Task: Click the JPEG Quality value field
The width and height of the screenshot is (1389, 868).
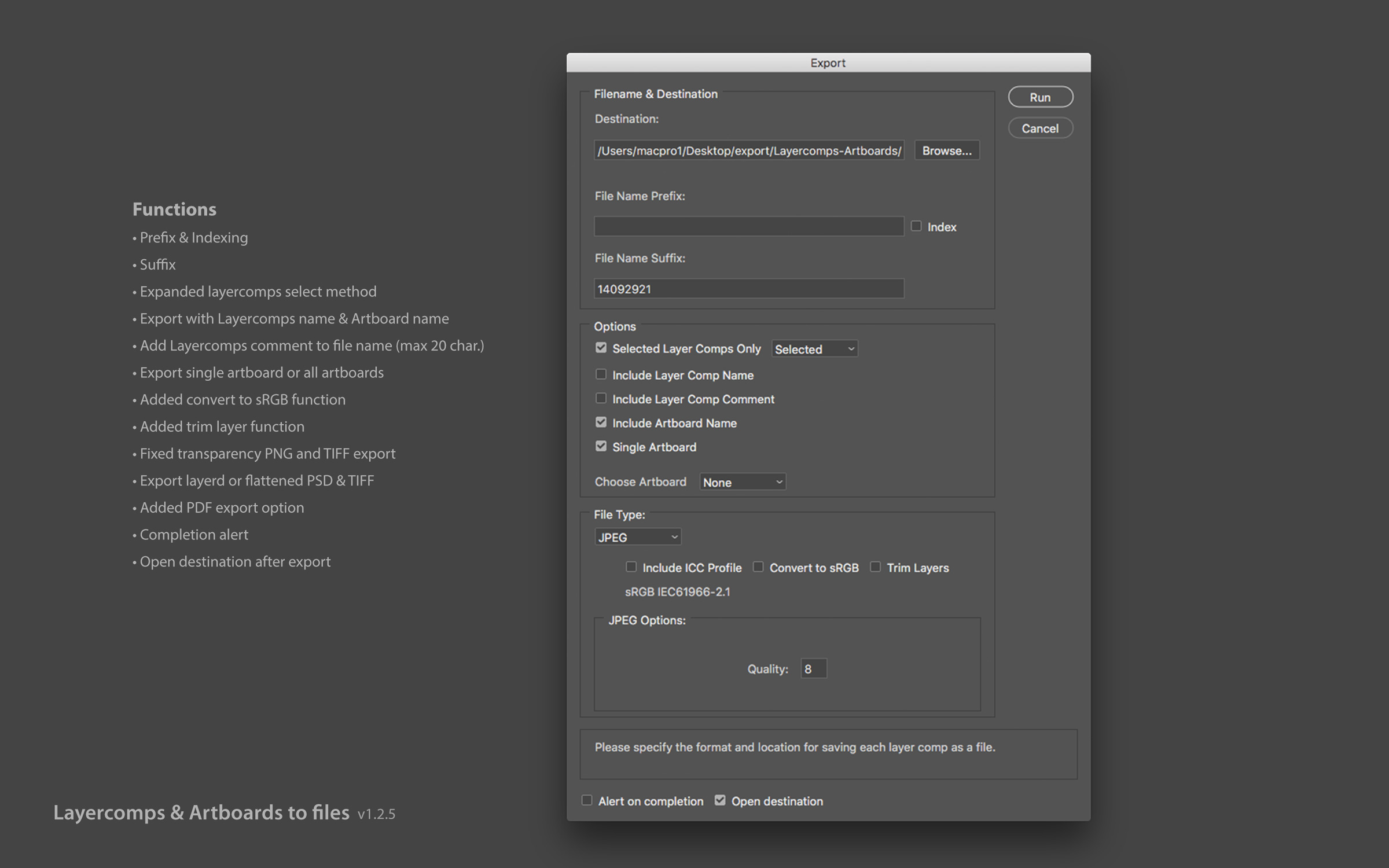Action: click(x=813, y=669)
